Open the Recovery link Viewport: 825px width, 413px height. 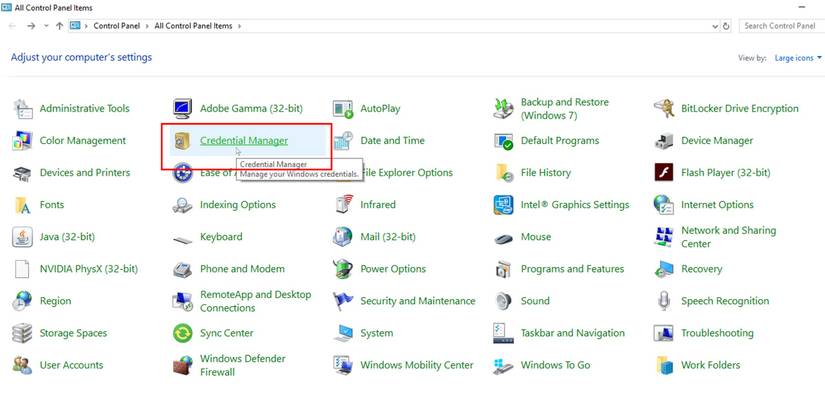701,269
